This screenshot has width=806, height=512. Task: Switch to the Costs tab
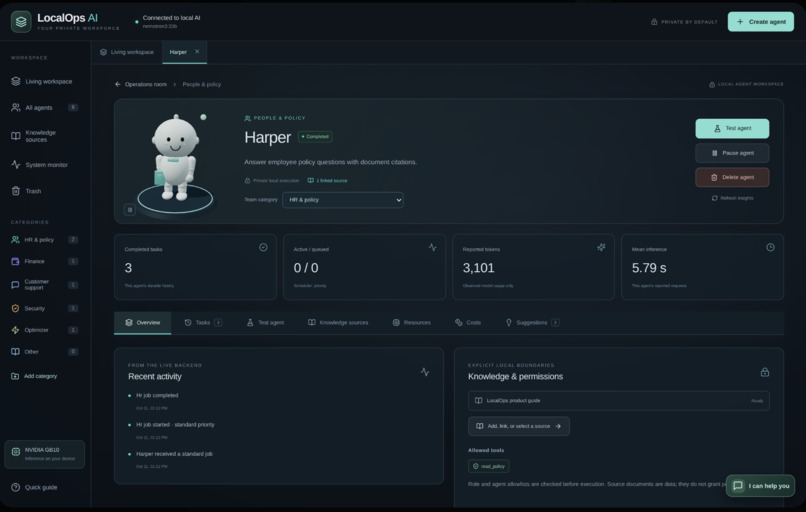[468, 322]
